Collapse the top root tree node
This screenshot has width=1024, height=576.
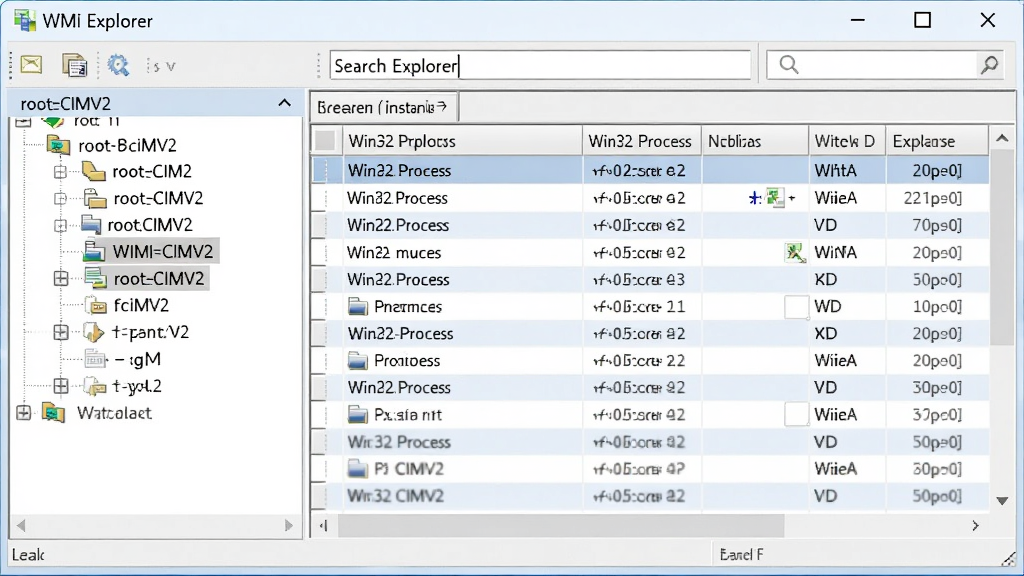pos(24,121)
